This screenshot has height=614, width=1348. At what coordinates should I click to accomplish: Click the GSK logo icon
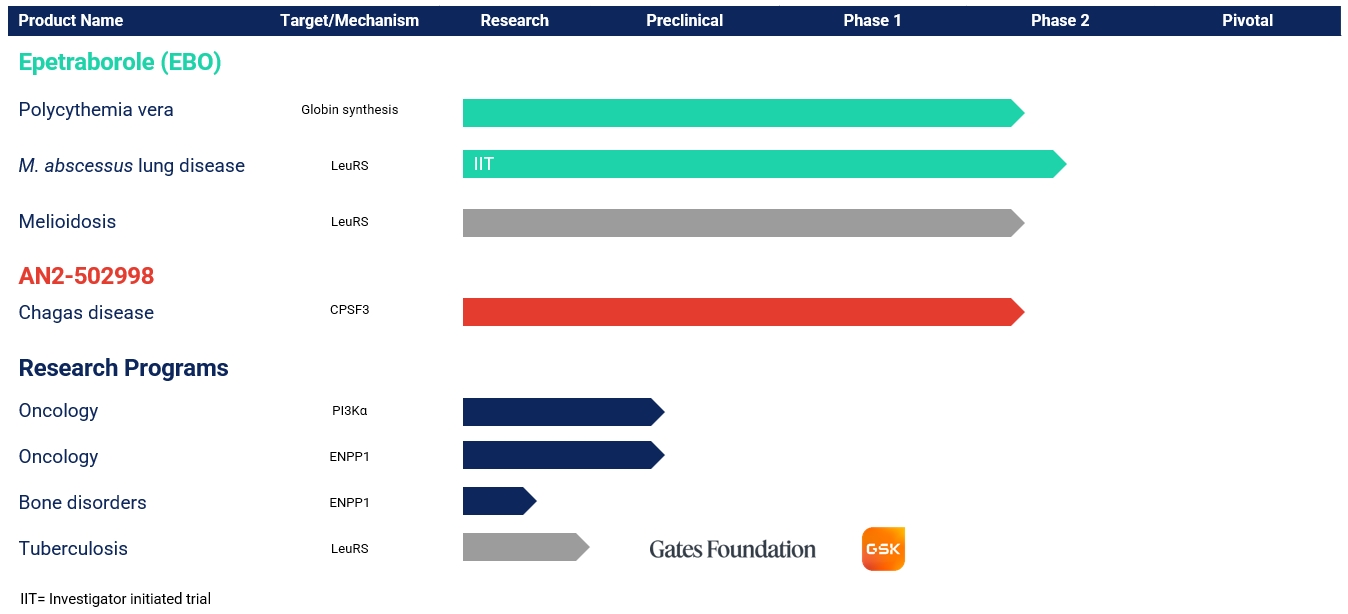tap(883, 549)
